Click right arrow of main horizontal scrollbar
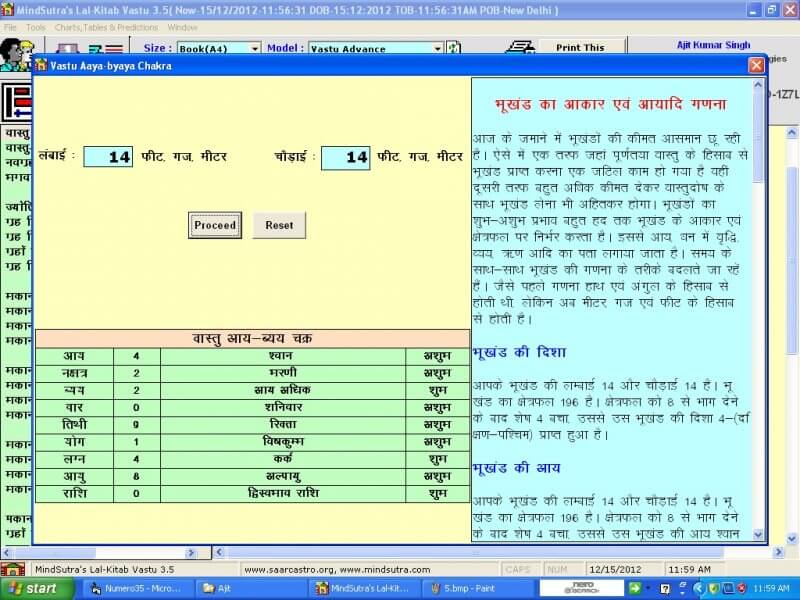The height and width of the screenshot is (600, 800). 779,552
